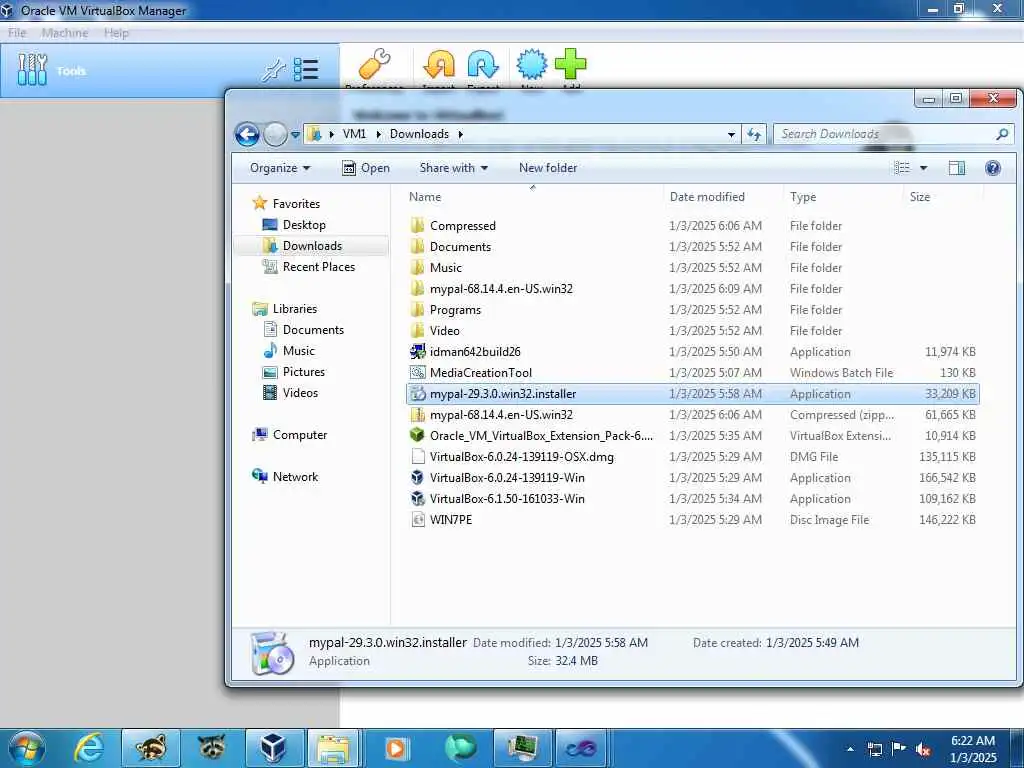Open the Organize dropdown menu
The height and width of the screenshot is (768, 1024).
pos(280,168)
